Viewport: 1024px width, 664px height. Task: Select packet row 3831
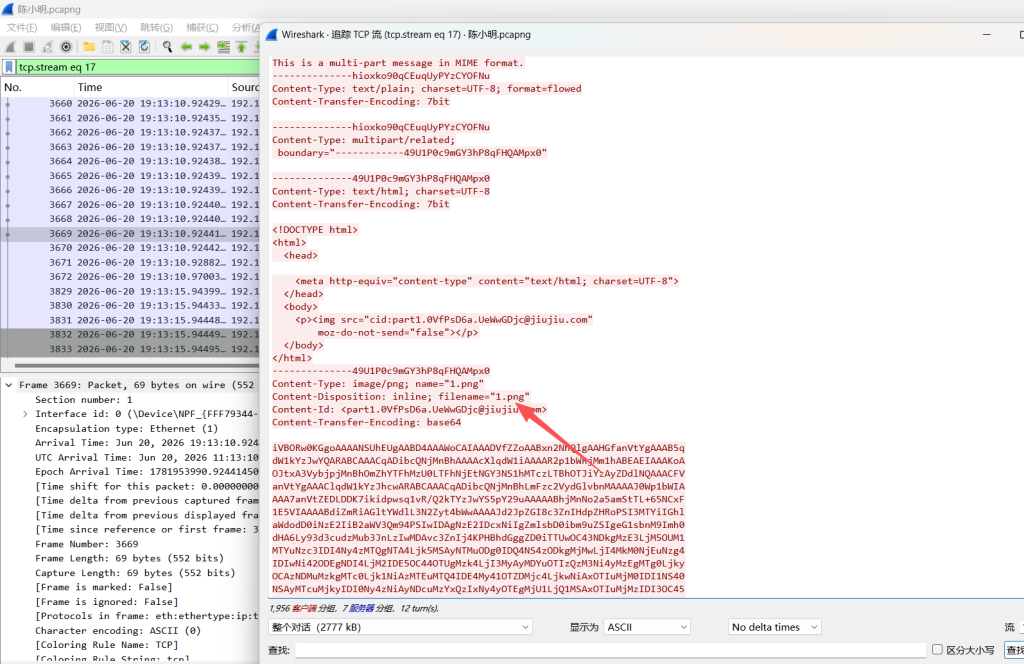pos(131,320)
